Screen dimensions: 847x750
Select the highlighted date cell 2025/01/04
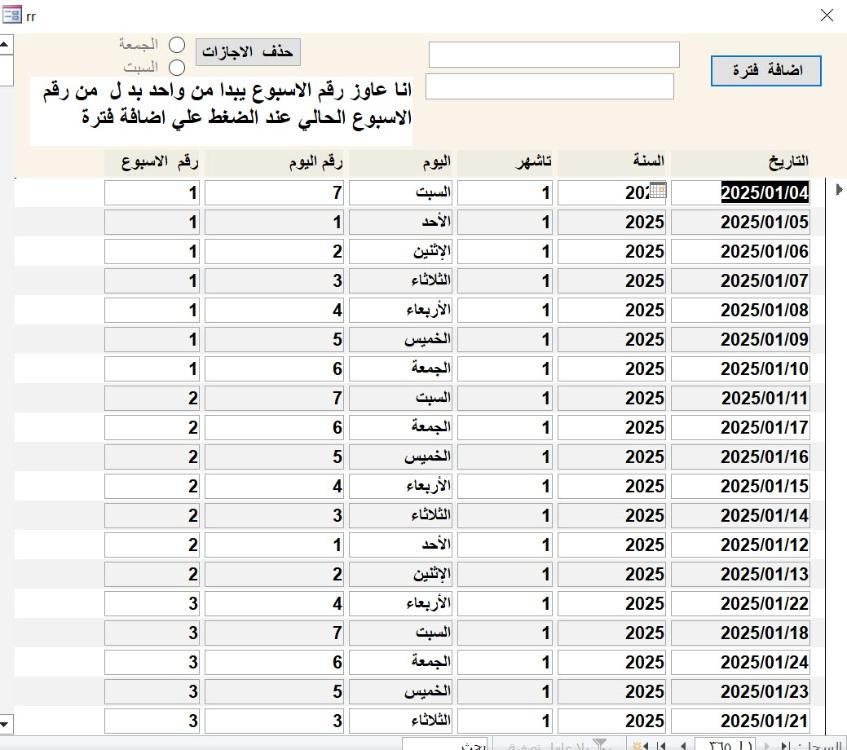[740, 193]
